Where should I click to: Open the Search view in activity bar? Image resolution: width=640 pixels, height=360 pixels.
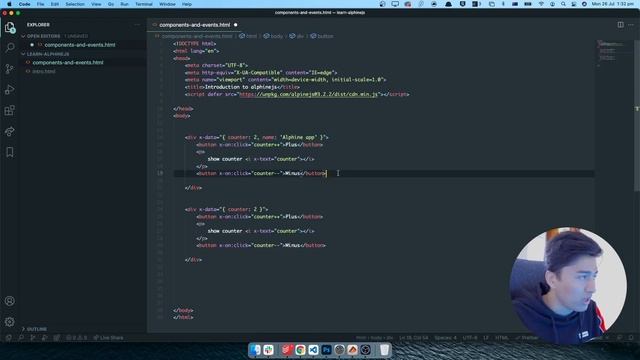[x=10, y=47]
